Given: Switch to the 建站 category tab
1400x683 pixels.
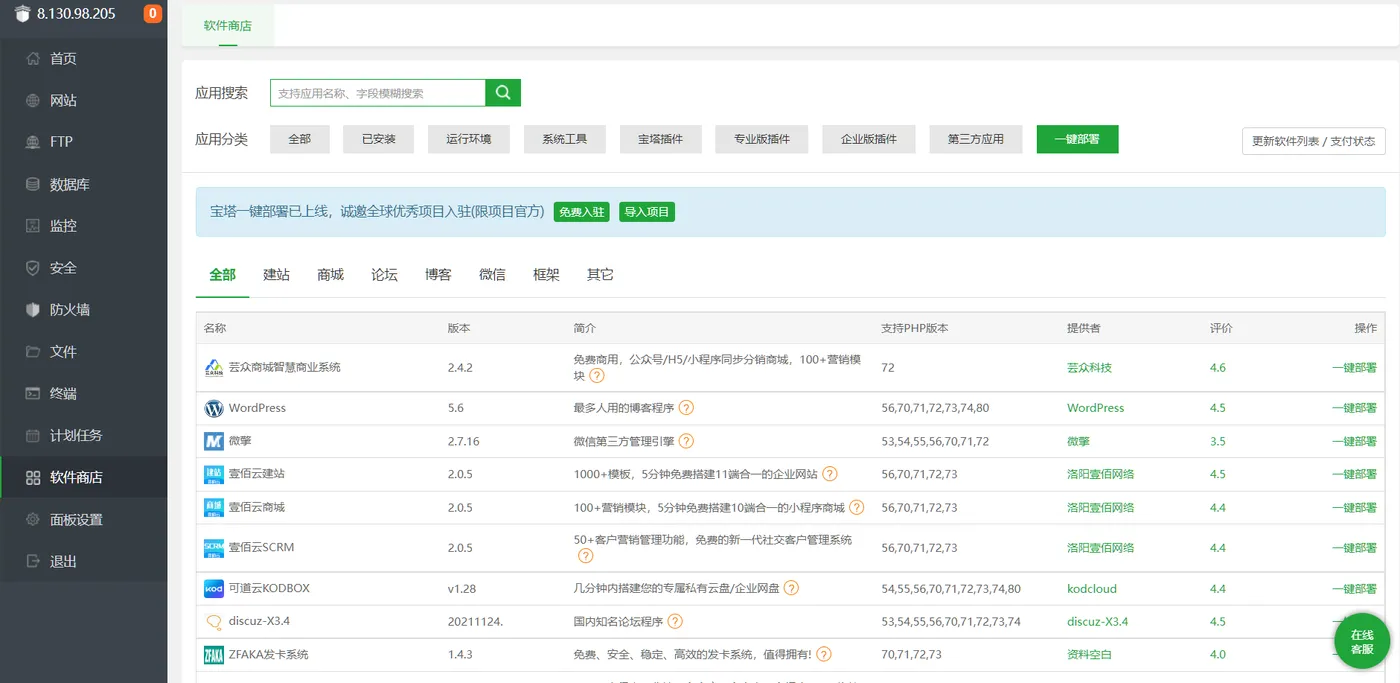Looking at the screenshot, I should [x=277, y=275].
